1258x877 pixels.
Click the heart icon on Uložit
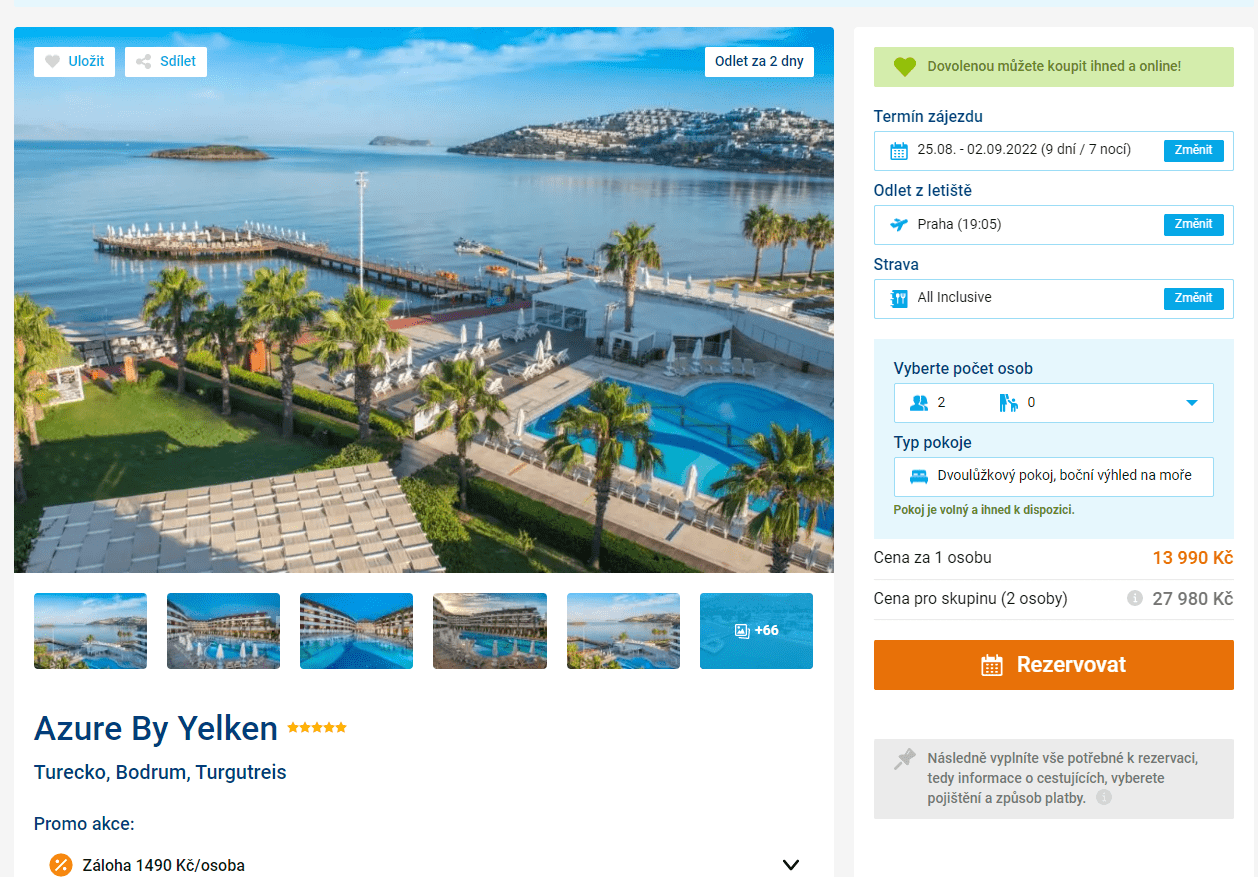click(x=52, y=62)
